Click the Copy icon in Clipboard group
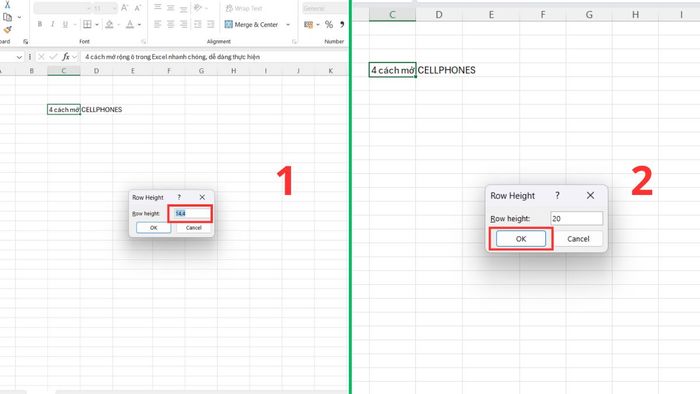 [7, 17]
